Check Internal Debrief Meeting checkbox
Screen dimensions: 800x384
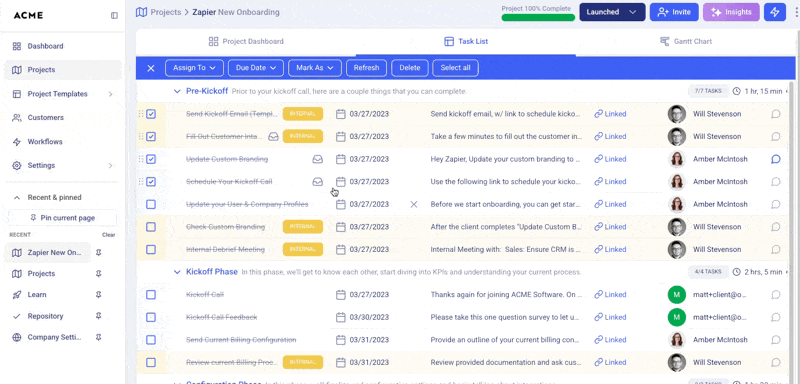(151, 249)
